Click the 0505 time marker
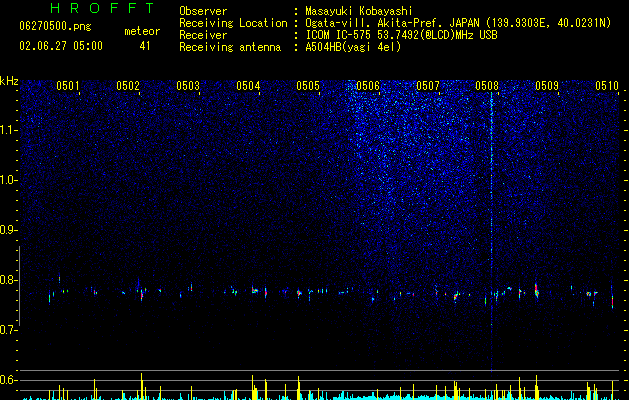 [308, 86]
